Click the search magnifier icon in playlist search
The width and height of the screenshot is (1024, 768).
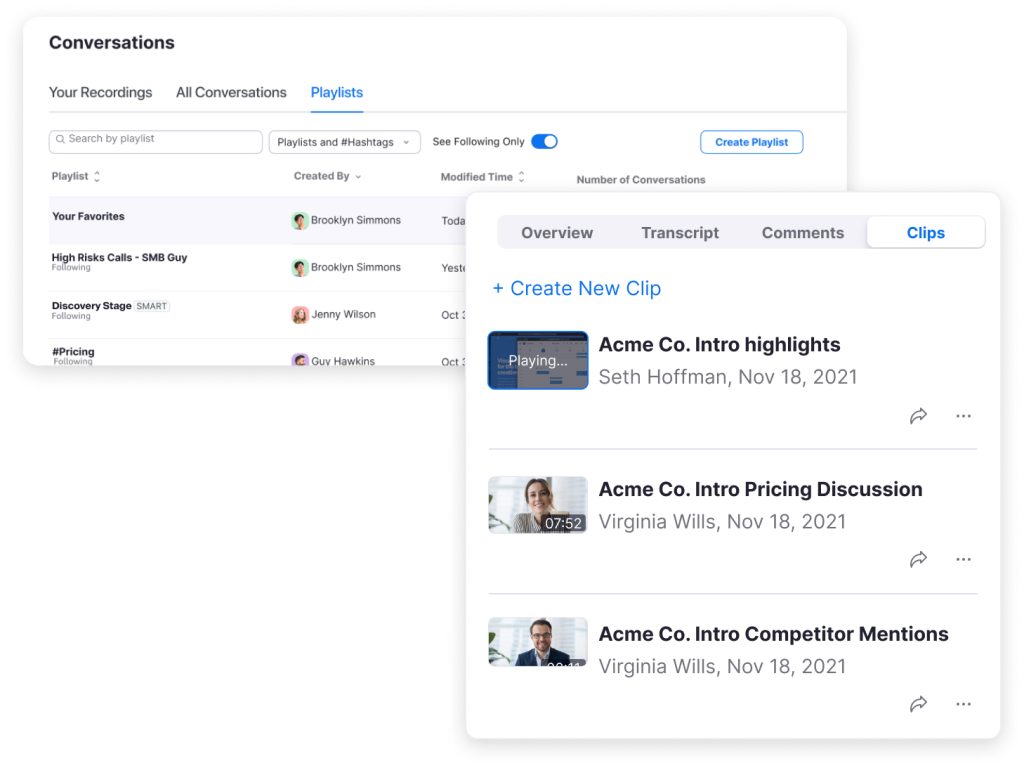coord(60,139)
